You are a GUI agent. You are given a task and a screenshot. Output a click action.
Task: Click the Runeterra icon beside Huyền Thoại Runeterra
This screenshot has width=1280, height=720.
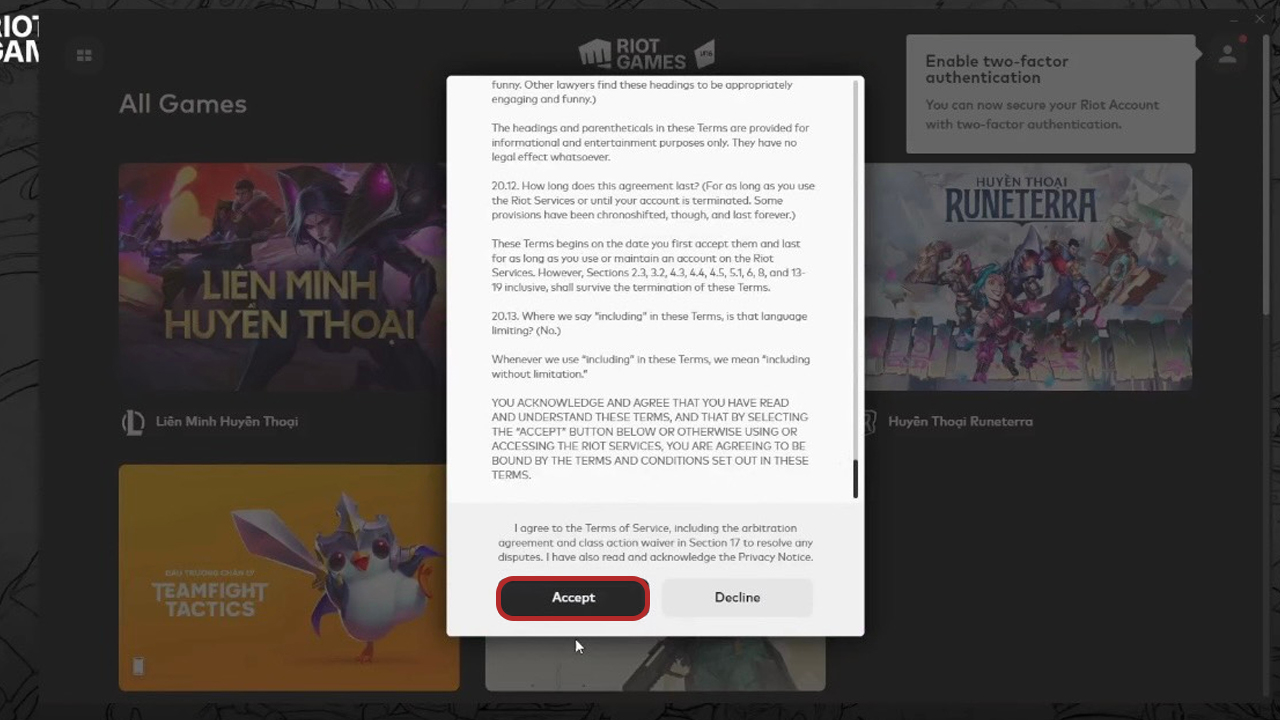[870, 422]
